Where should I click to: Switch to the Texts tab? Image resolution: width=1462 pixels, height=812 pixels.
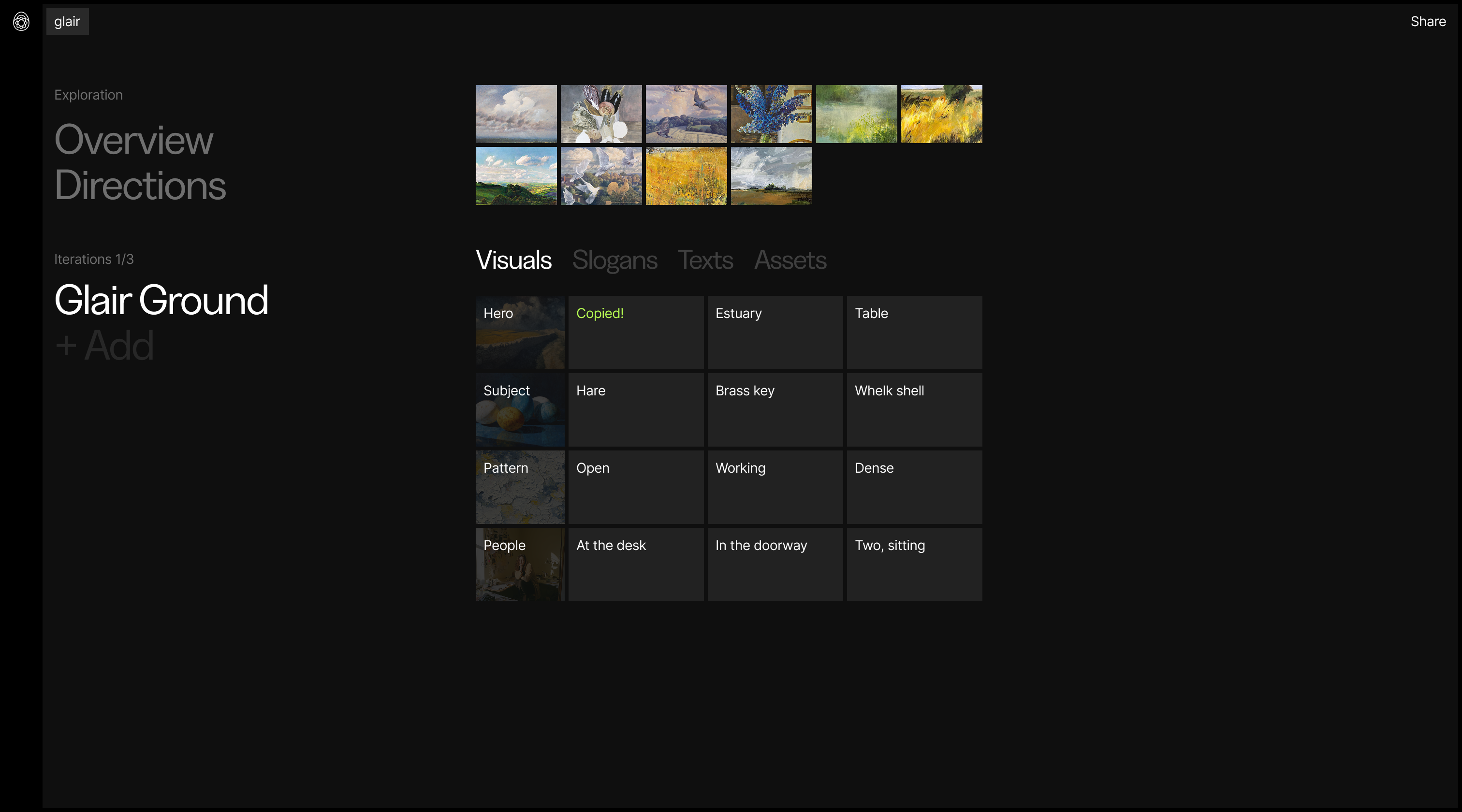click(x=705, y=260)
